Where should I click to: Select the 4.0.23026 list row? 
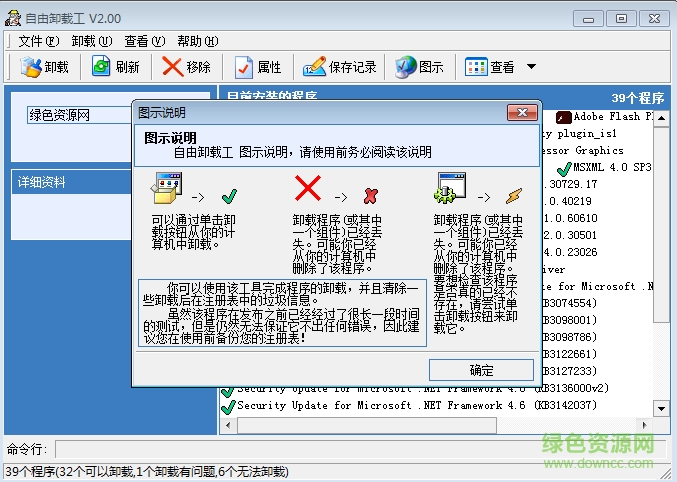[x=570, y=252]
